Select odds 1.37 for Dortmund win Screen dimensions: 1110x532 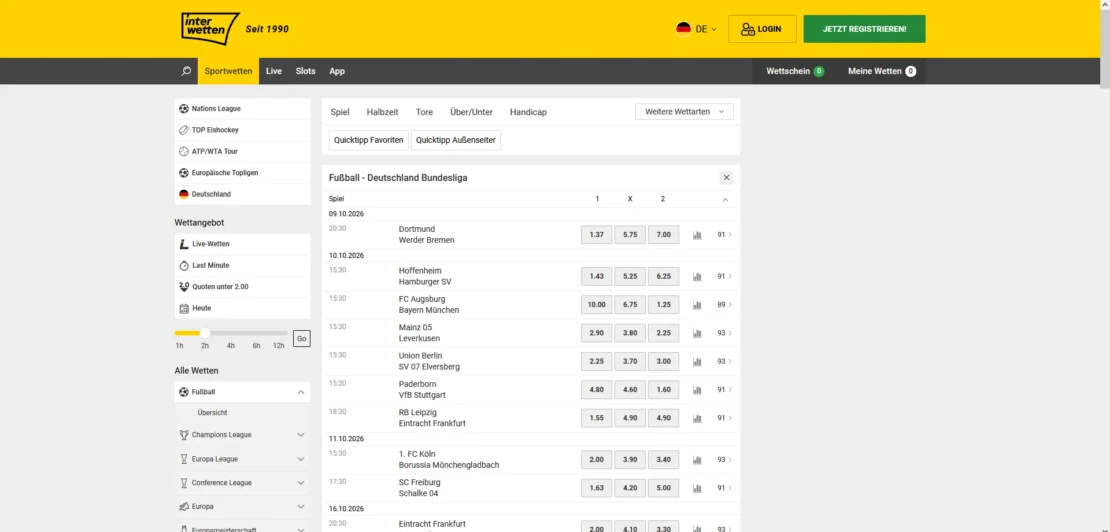[x=597, y=235]
